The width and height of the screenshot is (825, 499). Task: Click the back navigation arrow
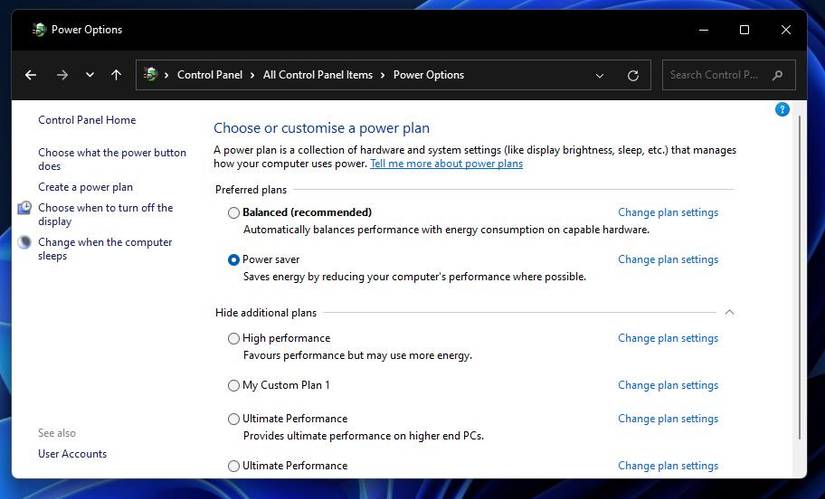tap(31, 75)
